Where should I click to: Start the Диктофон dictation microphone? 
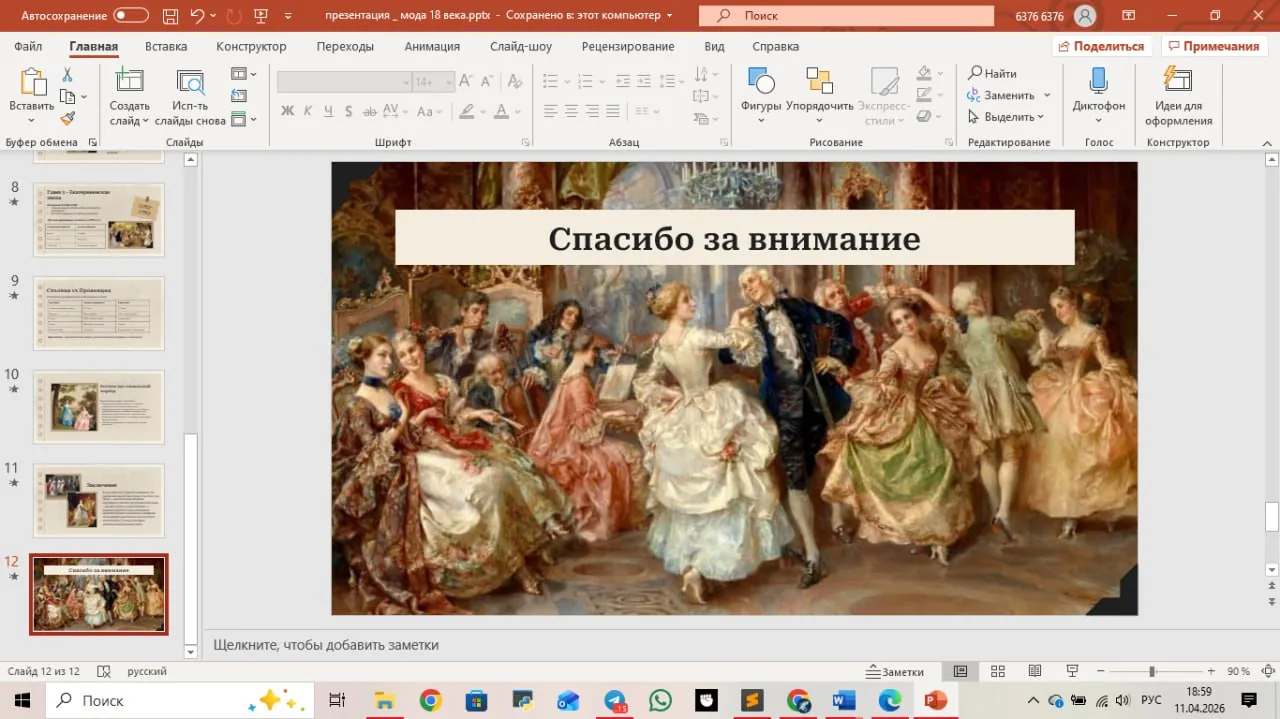click(1098, 83)
